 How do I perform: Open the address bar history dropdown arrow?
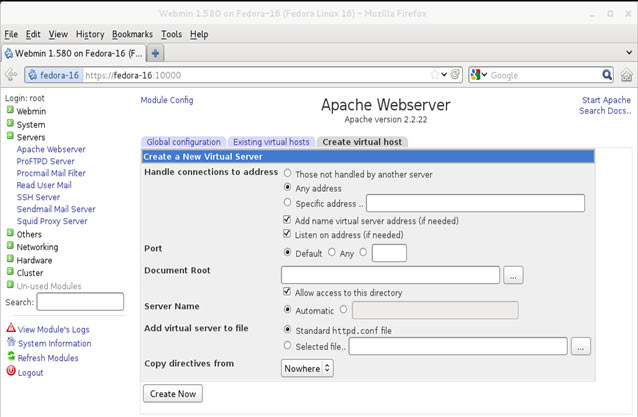tap(444, 74)
